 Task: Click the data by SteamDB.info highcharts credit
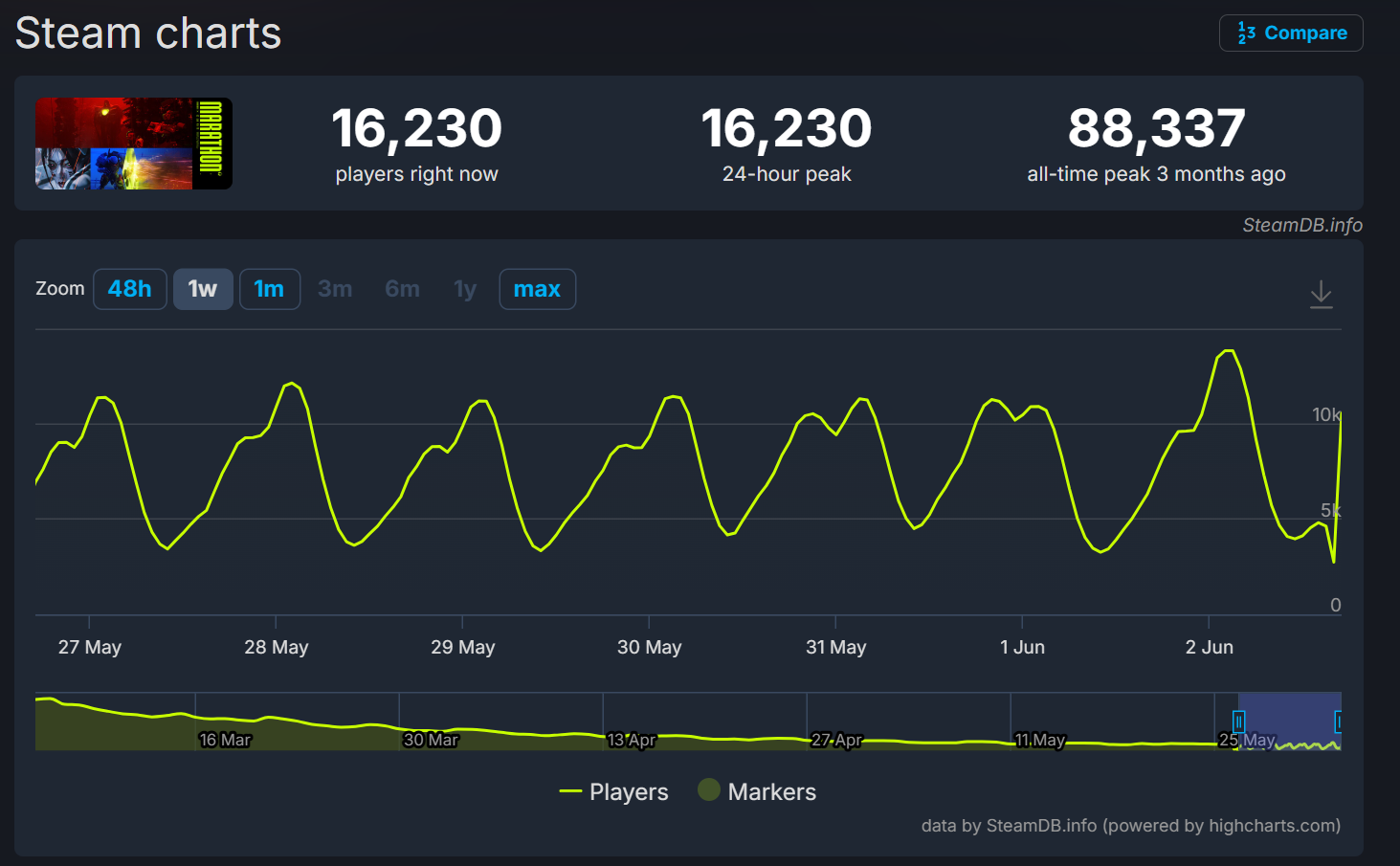click(1131, 826)
